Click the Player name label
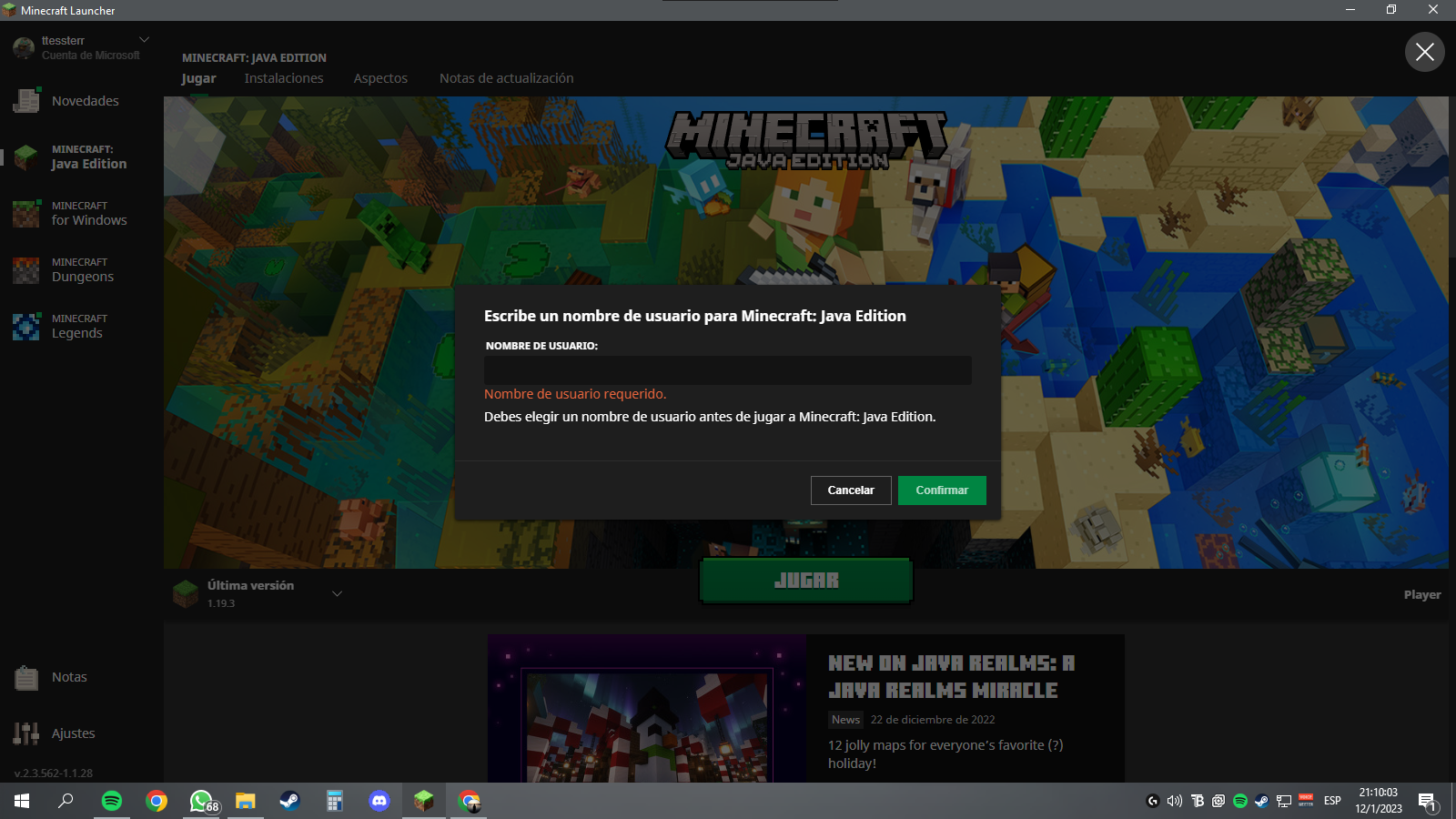 1422,595
